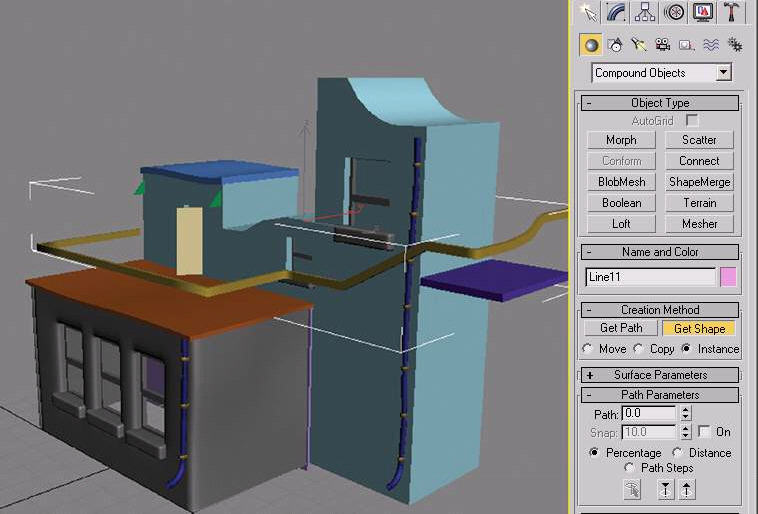Open the Utilities hammer panel
Image resolution: width=758 pixels, height=514 pixels.
[731, 12]
